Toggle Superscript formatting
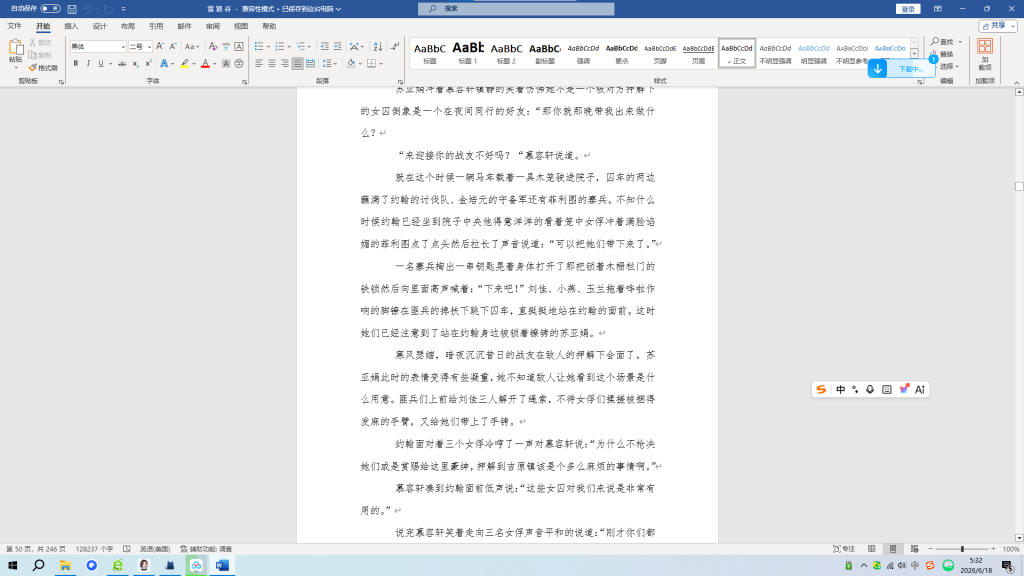The image size is (1024, 576). [148, 63]
